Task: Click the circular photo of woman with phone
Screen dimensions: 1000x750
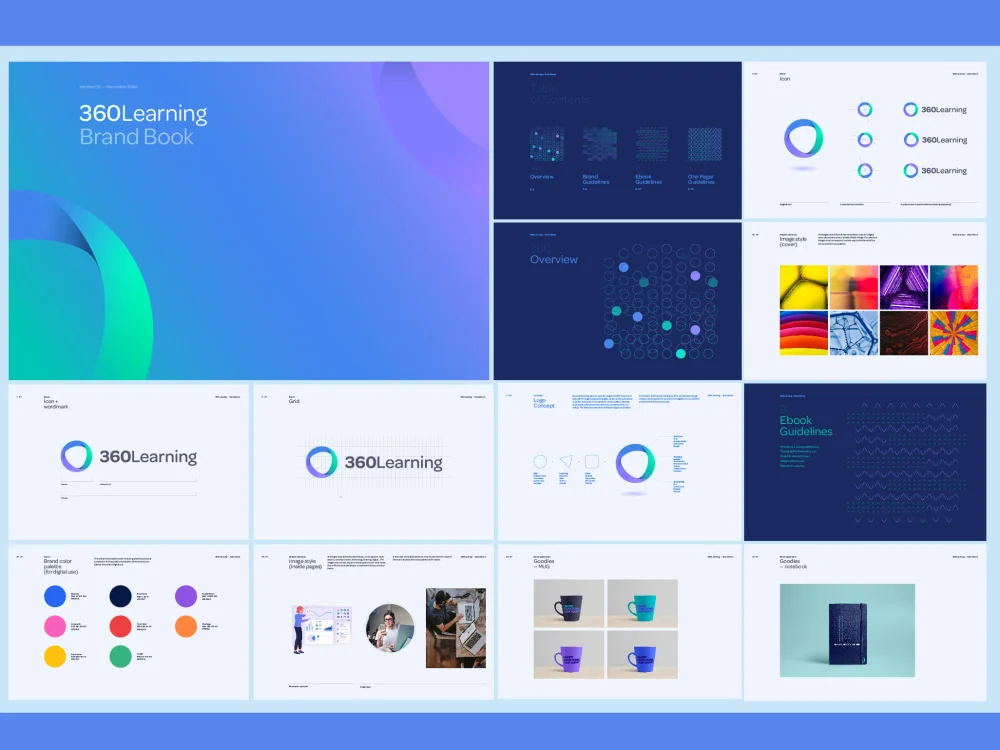Action: 390,628
